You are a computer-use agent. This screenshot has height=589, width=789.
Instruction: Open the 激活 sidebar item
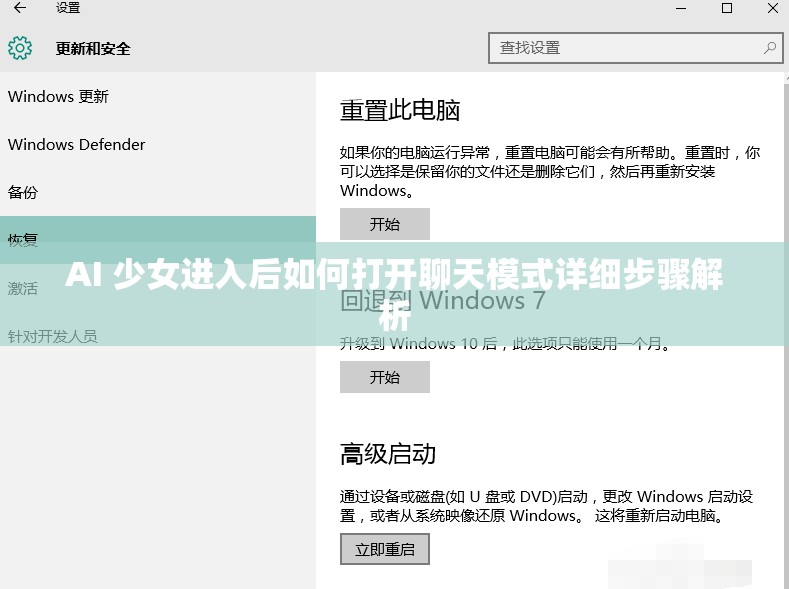point(23,288)
